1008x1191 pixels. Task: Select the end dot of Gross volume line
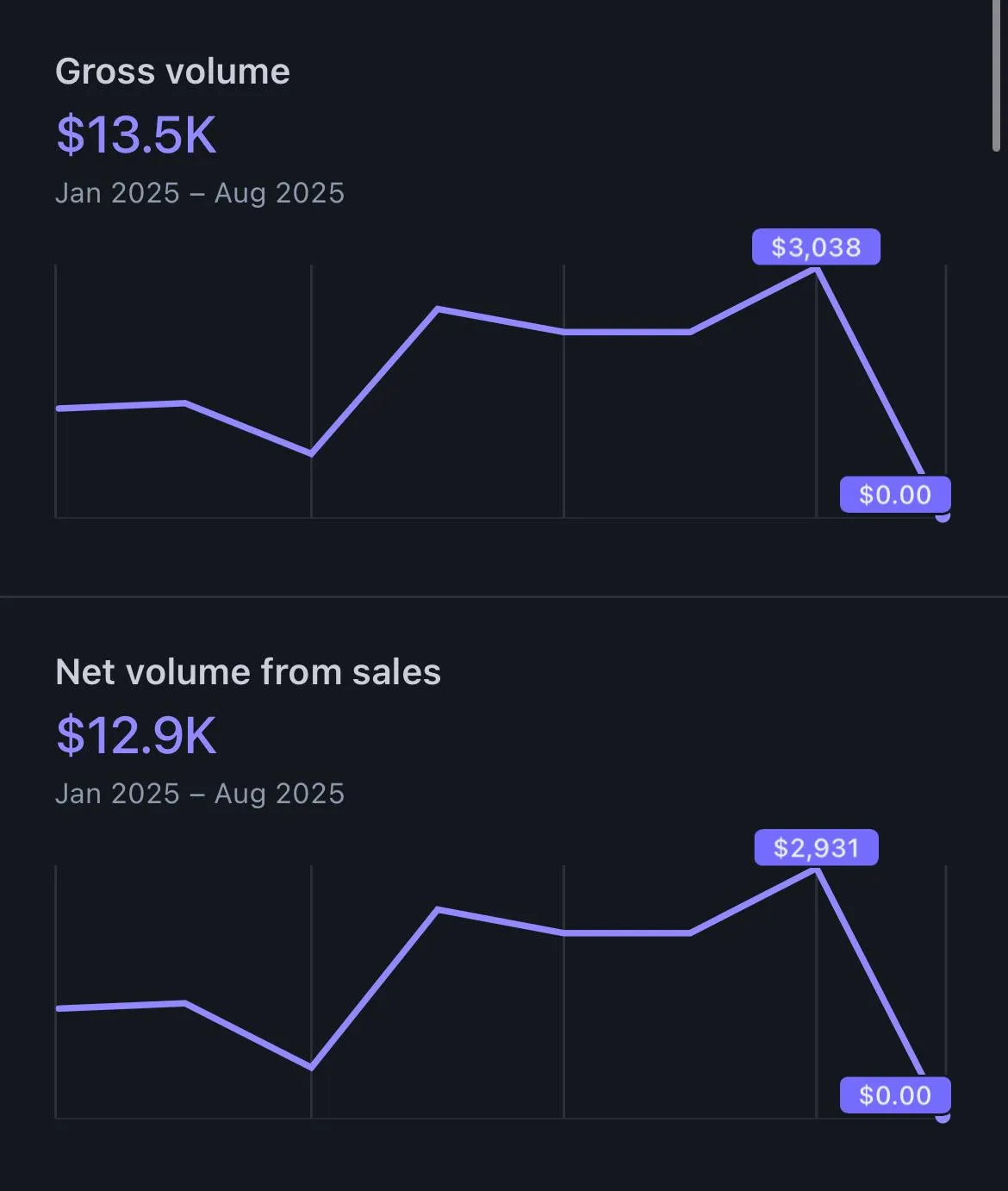pos(943,517)
